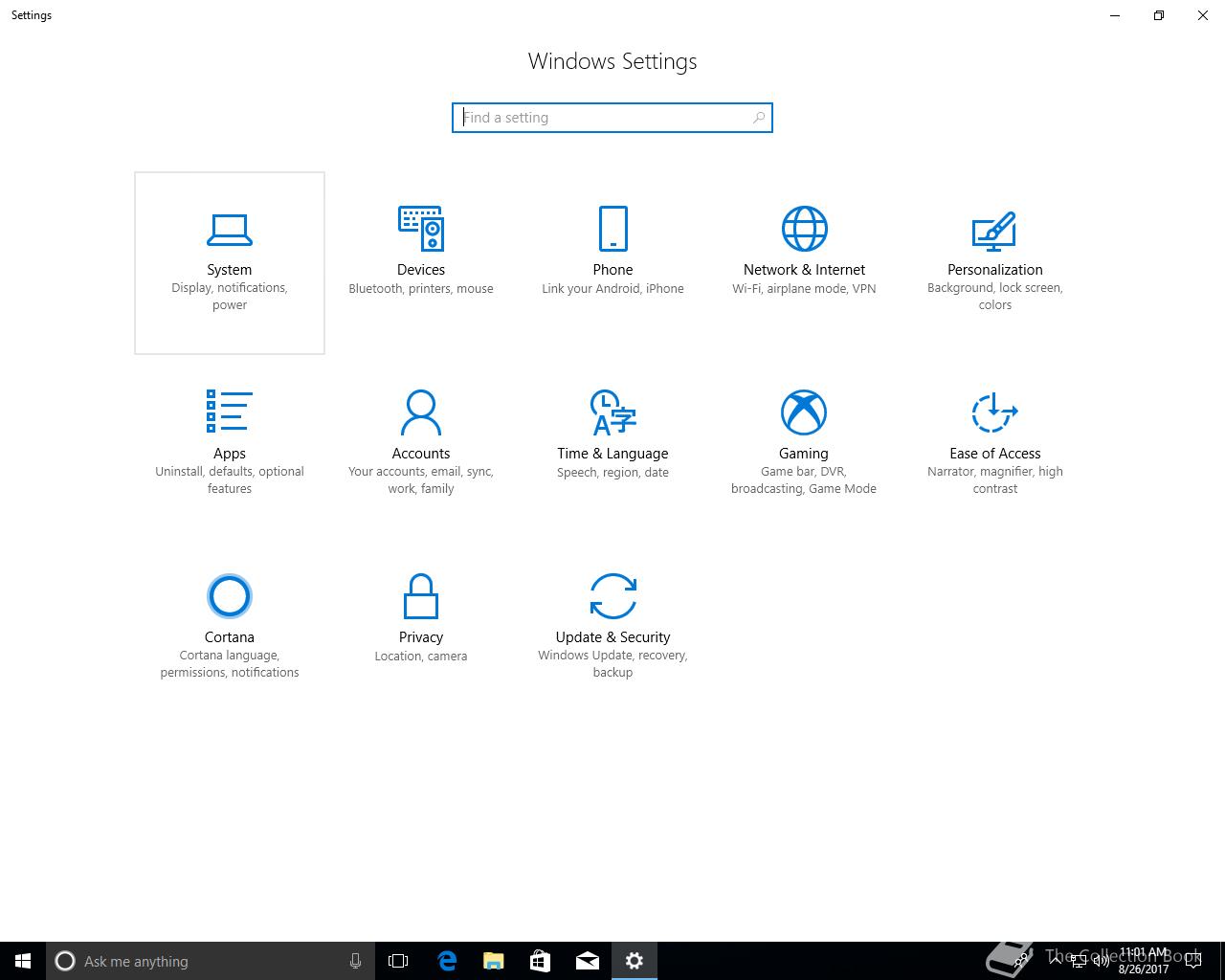Screen dimensions: 1225x980
Task: Open the Apps list icon
Action: point(230,412)
